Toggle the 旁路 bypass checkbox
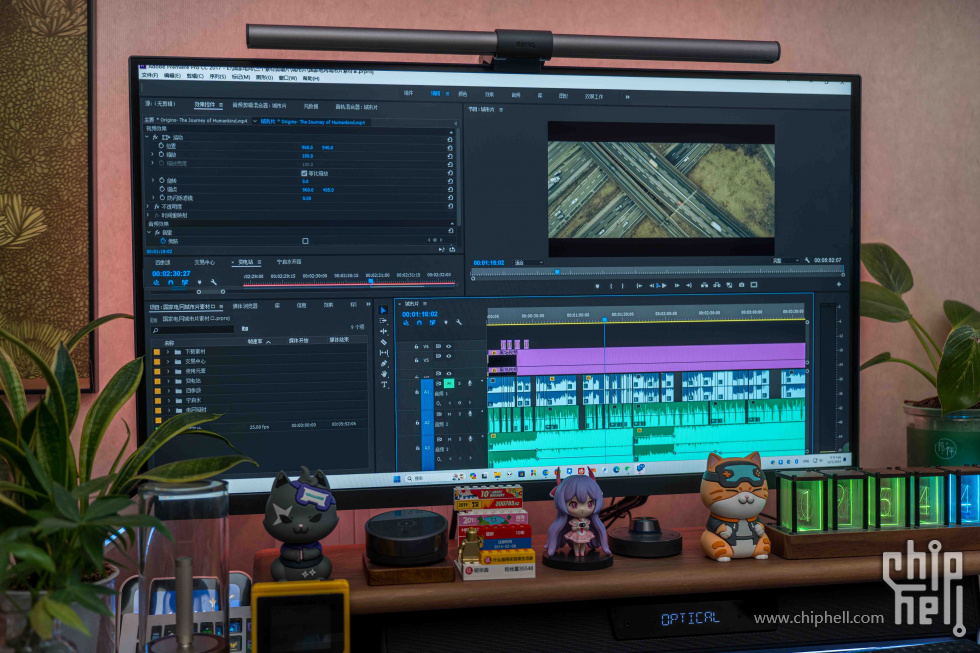980x653 pixels. (x=305, y=241)
